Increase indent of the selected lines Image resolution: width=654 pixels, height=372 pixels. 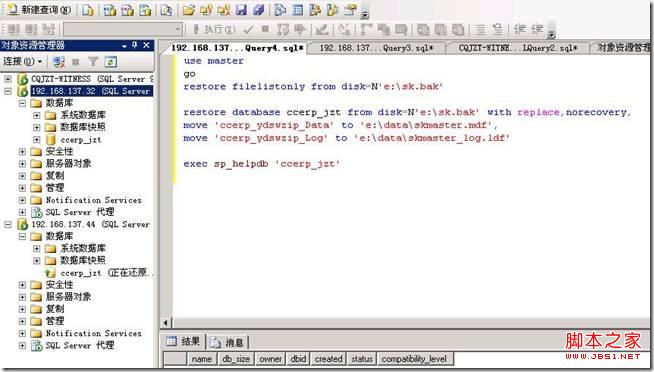pos(537,29)
